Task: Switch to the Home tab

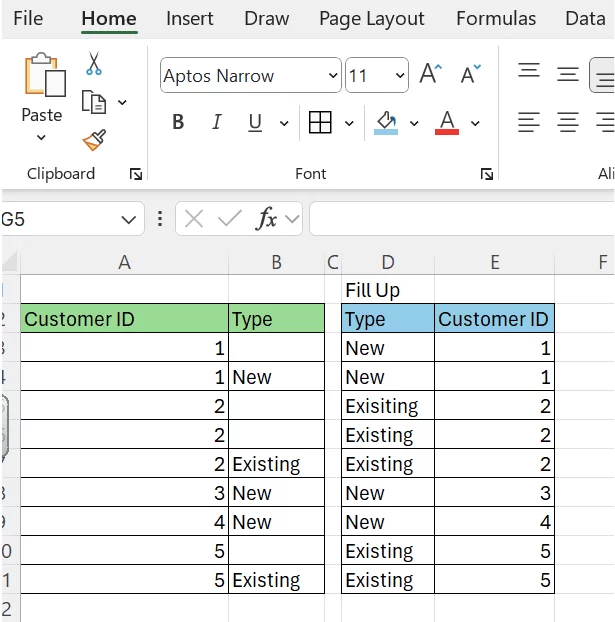Action: coord(109,19)
